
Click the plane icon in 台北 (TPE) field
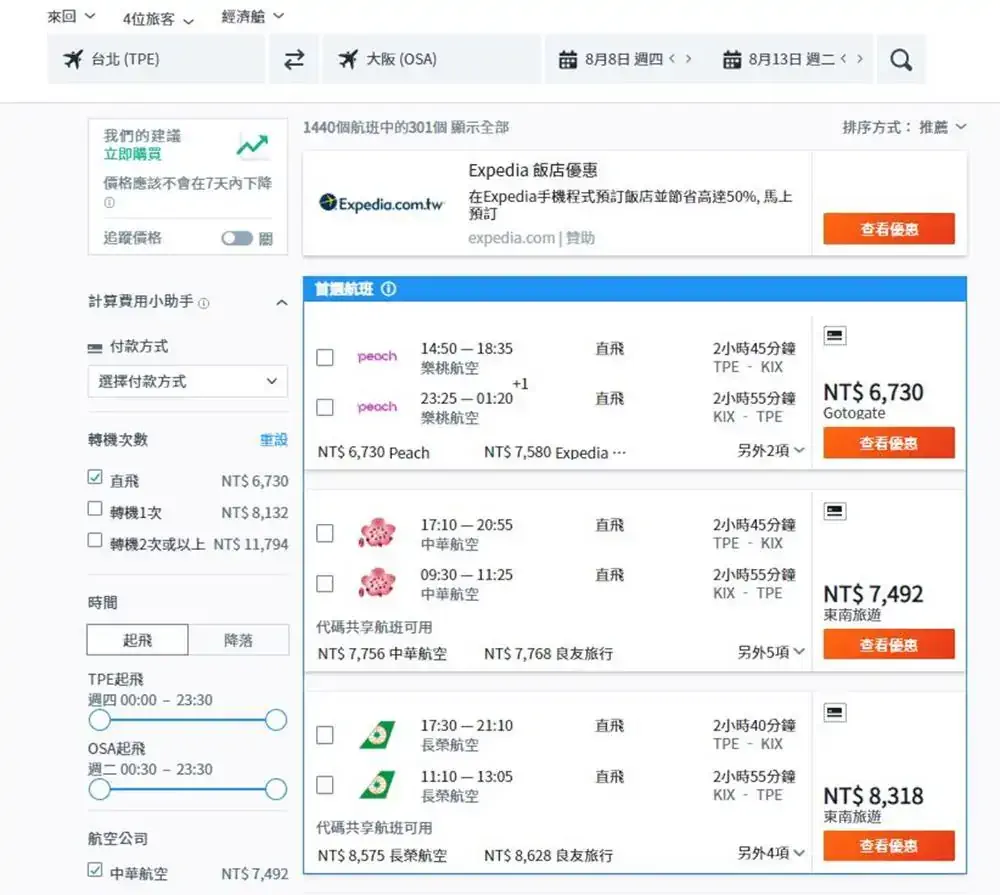point(73,59)
